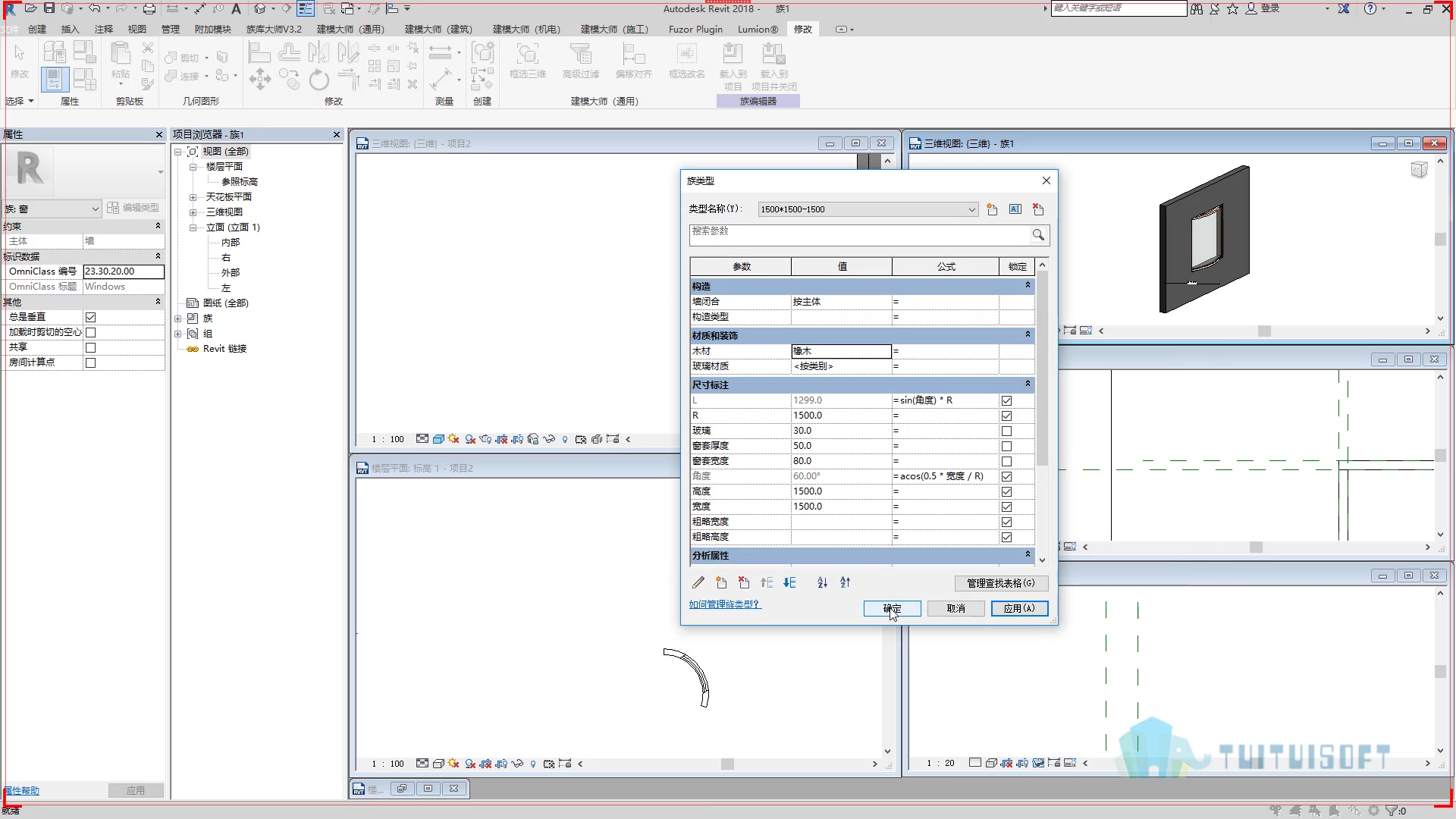Collapse the 构造 parameter group
The width and height of the screenshot is (1456, 819).
(x=1028, y=286)
